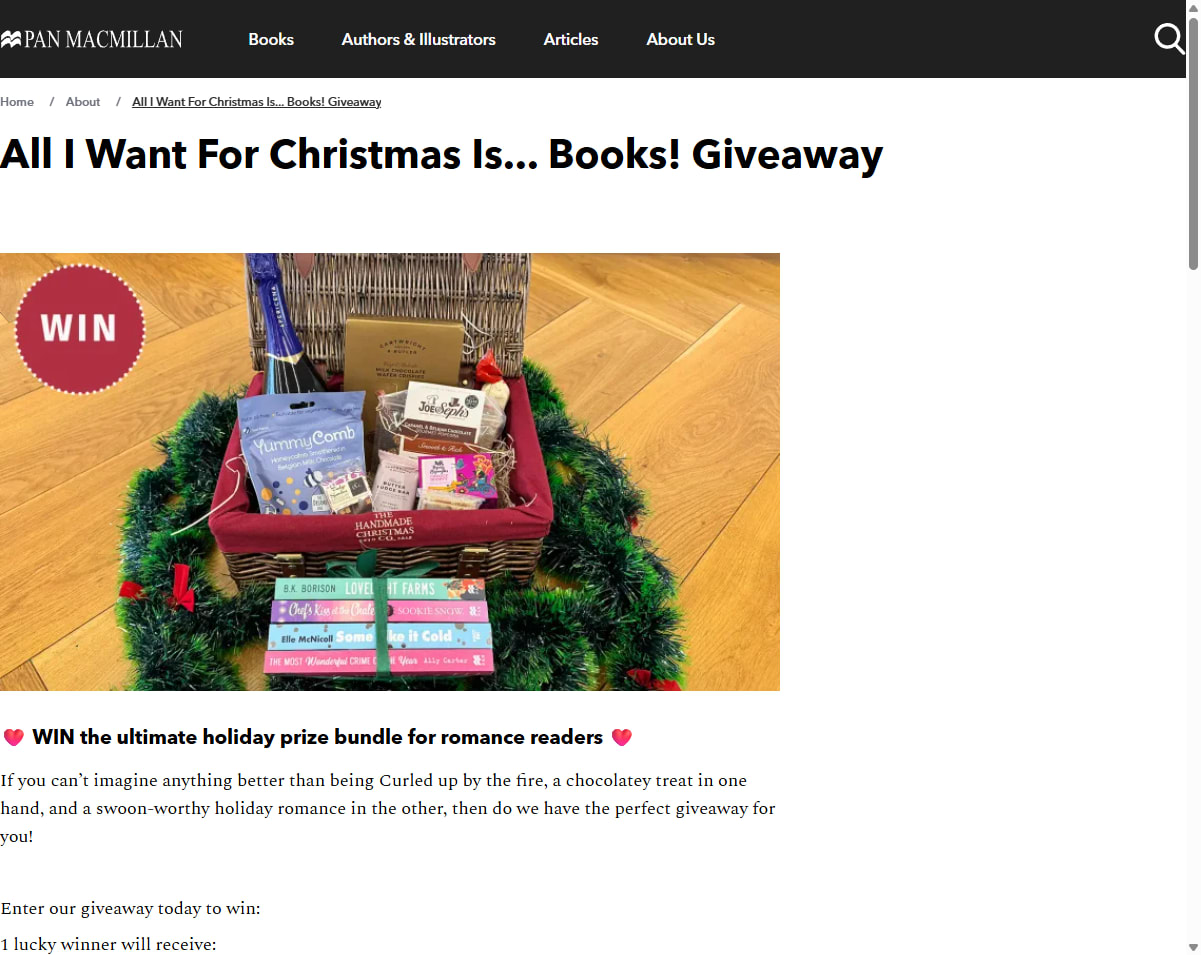Image resolution: width=1201 pixels, height=955 pixels.
Task: Follow the About breadcrumb link
Action: coord(83,102)
